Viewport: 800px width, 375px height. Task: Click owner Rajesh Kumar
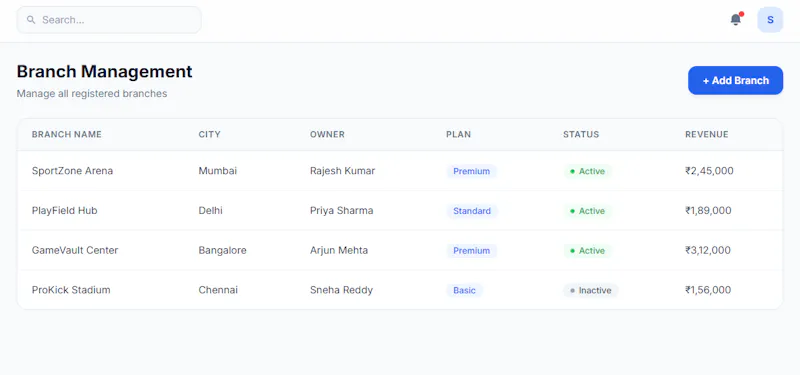[342, 171]
